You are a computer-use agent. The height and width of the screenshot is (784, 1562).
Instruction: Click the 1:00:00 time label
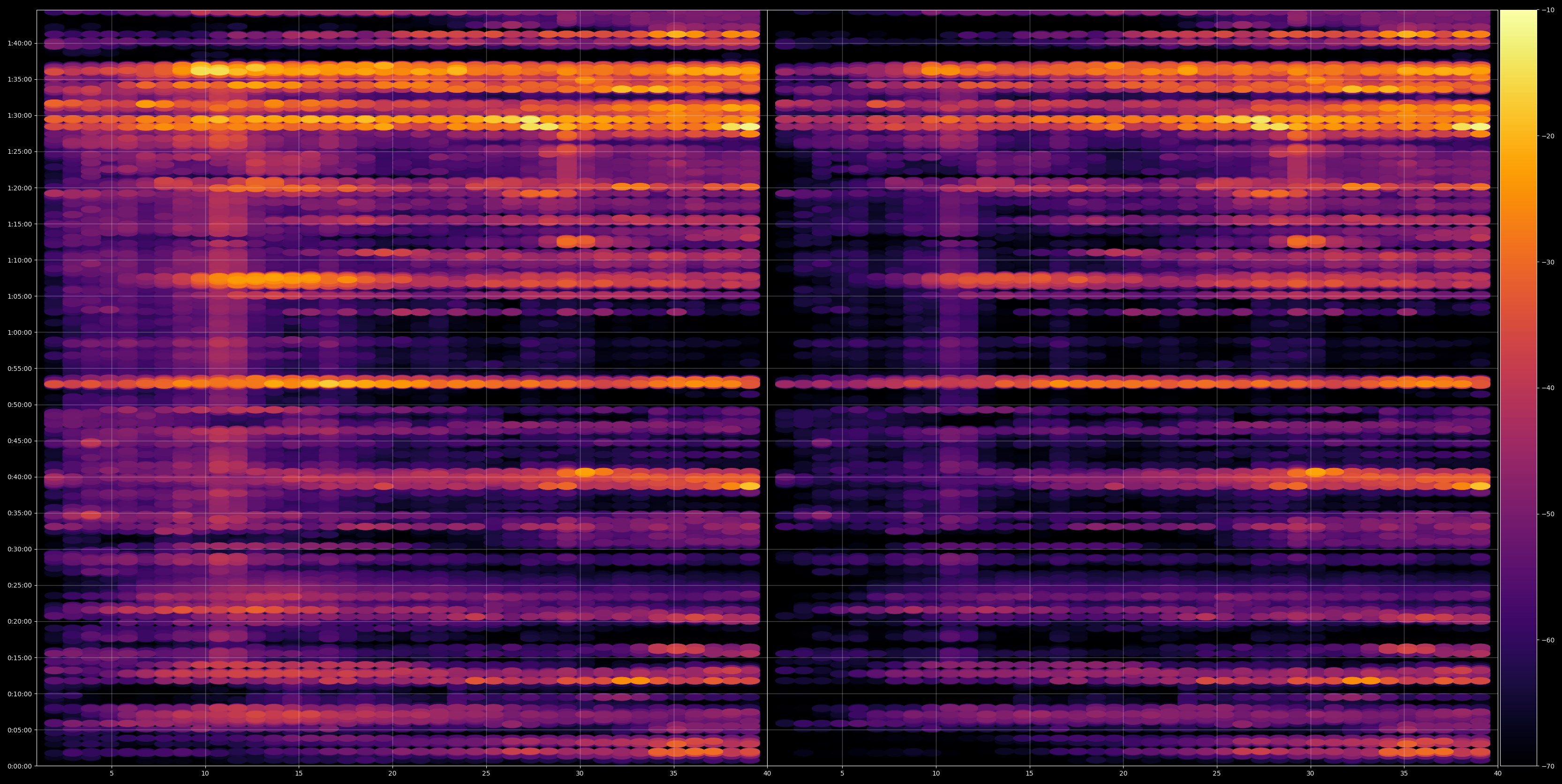point(20,332)
